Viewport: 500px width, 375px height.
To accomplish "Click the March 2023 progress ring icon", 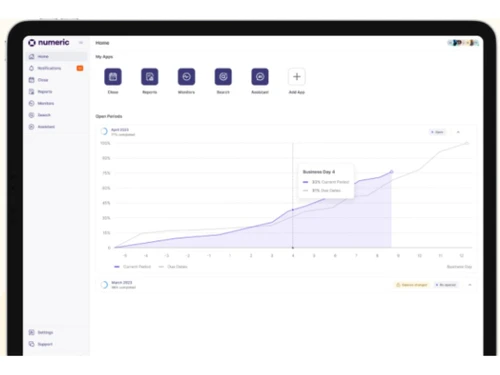I will click(x=104, y=285).
